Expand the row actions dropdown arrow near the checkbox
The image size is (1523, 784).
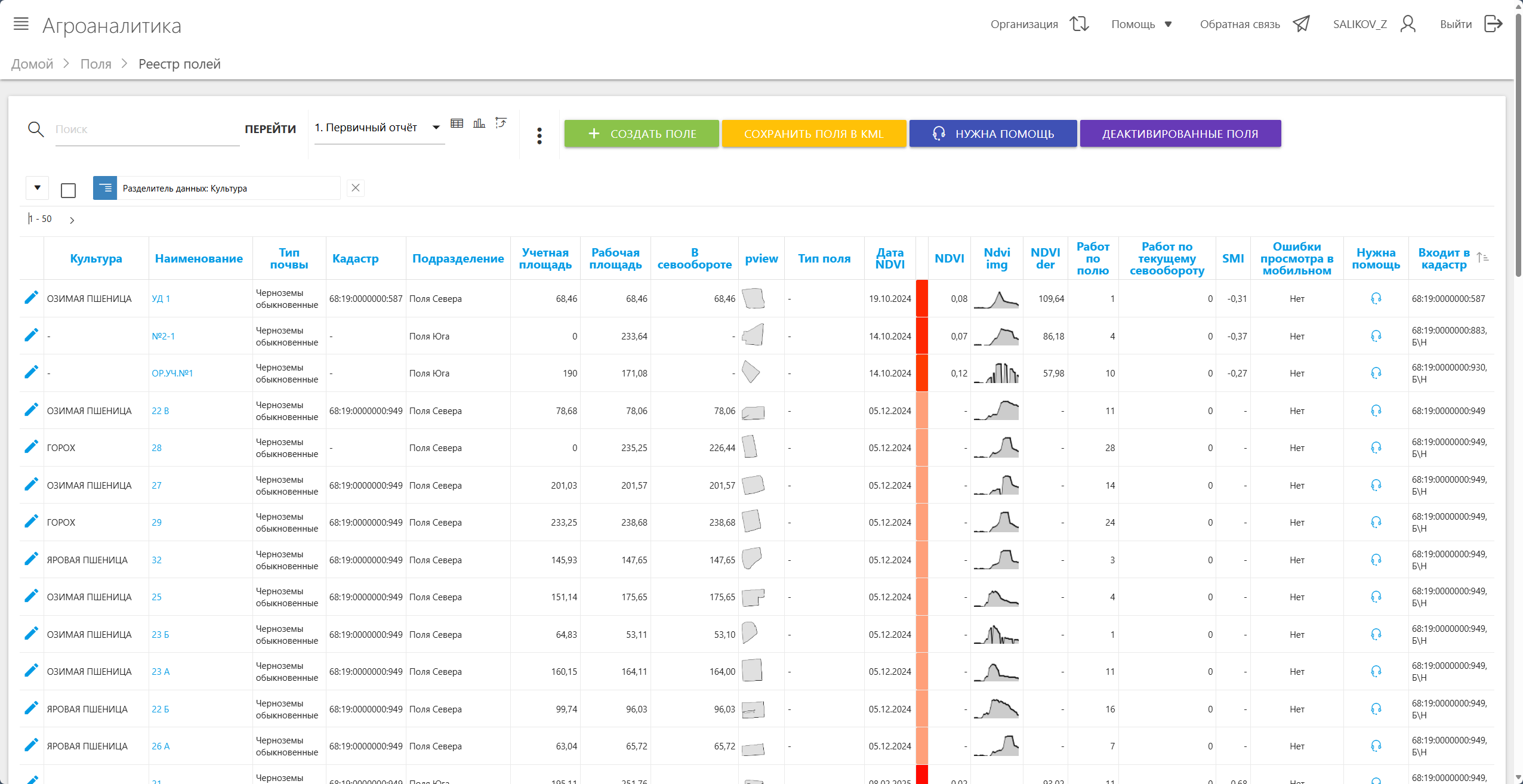[37, 188]
